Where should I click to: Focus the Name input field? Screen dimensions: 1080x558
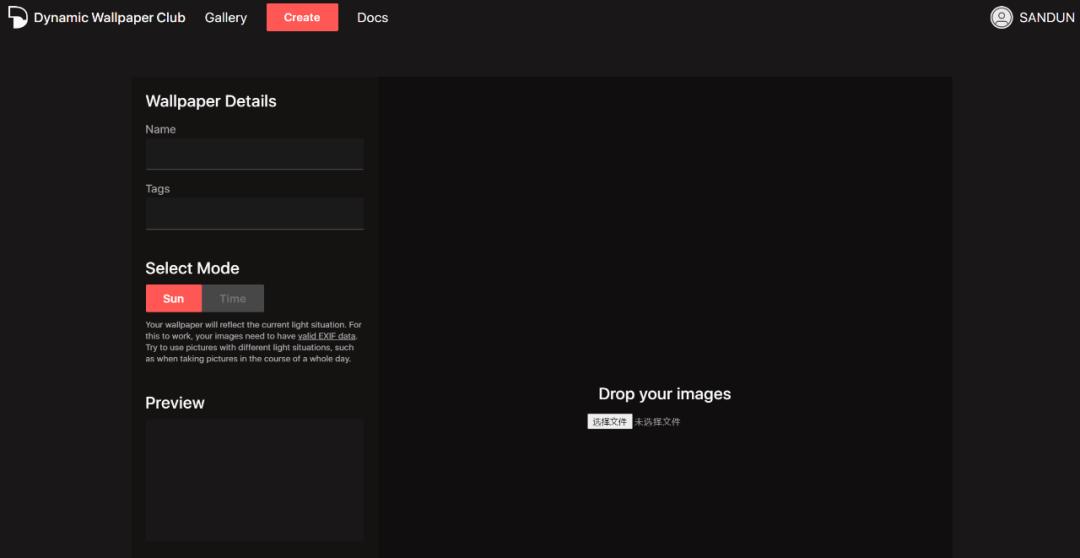tap(255, 154)
